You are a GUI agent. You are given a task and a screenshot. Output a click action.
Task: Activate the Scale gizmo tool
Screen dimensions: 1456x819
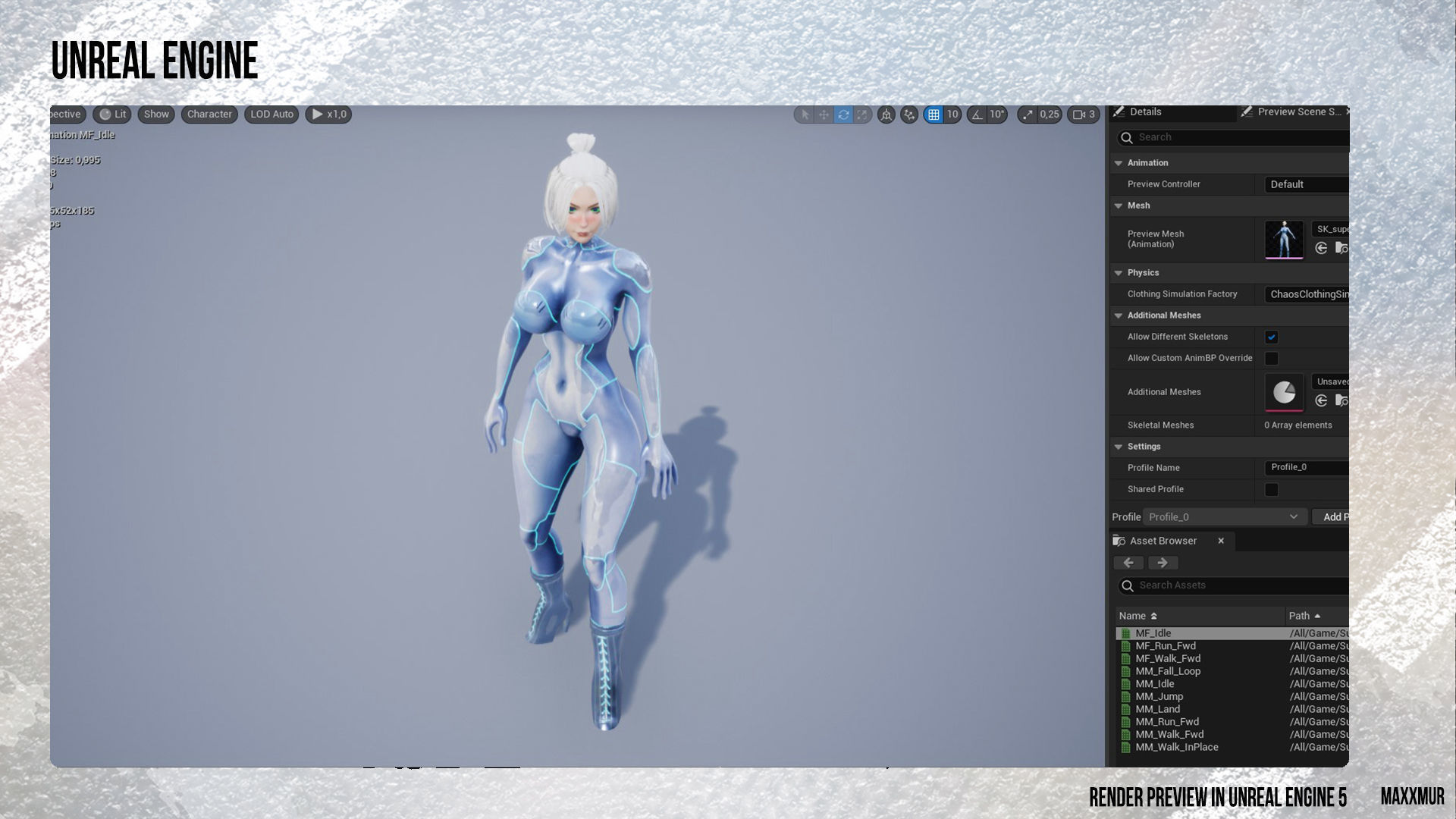click(862, 115)
